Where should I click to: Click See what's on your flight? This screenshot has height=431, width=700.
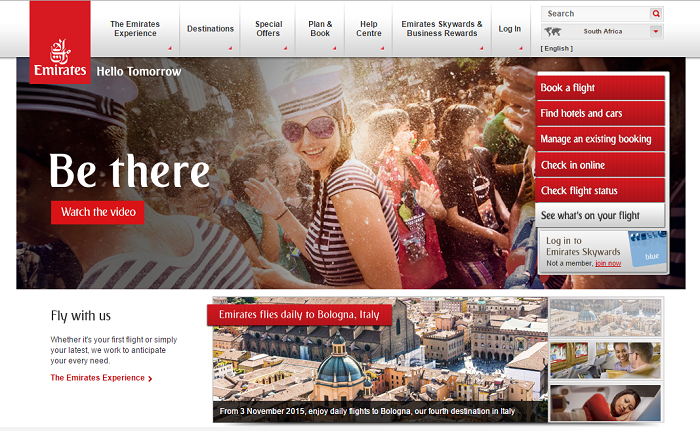pyautogui.click(x=600, y=215)
